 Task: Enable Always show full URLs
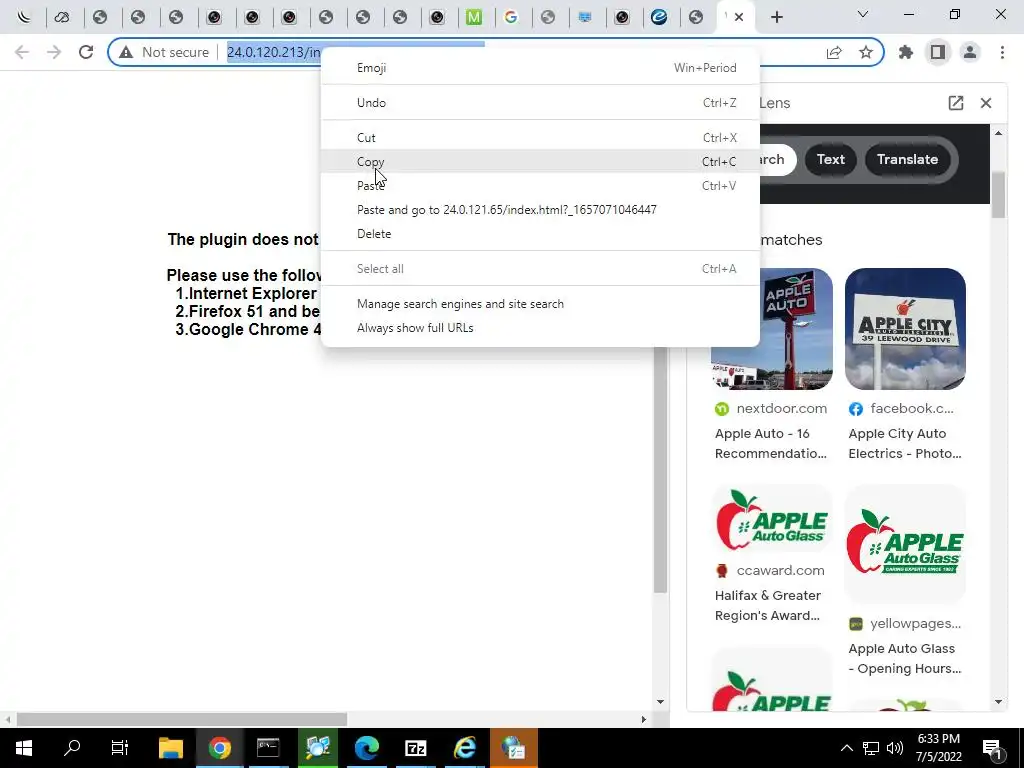pyautogui.click(x=541, y=328)
